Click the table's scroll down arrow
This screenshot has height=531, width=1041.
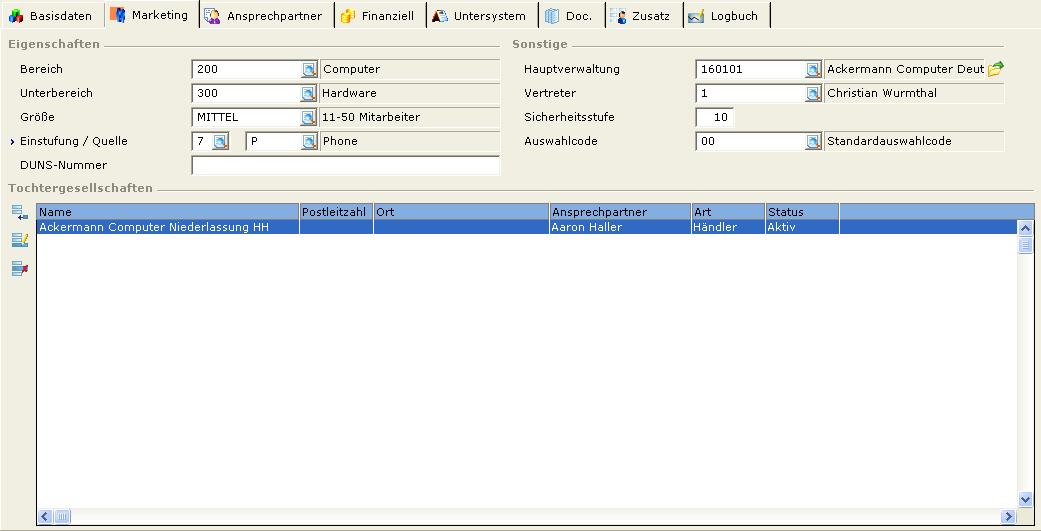point(1025,500)
